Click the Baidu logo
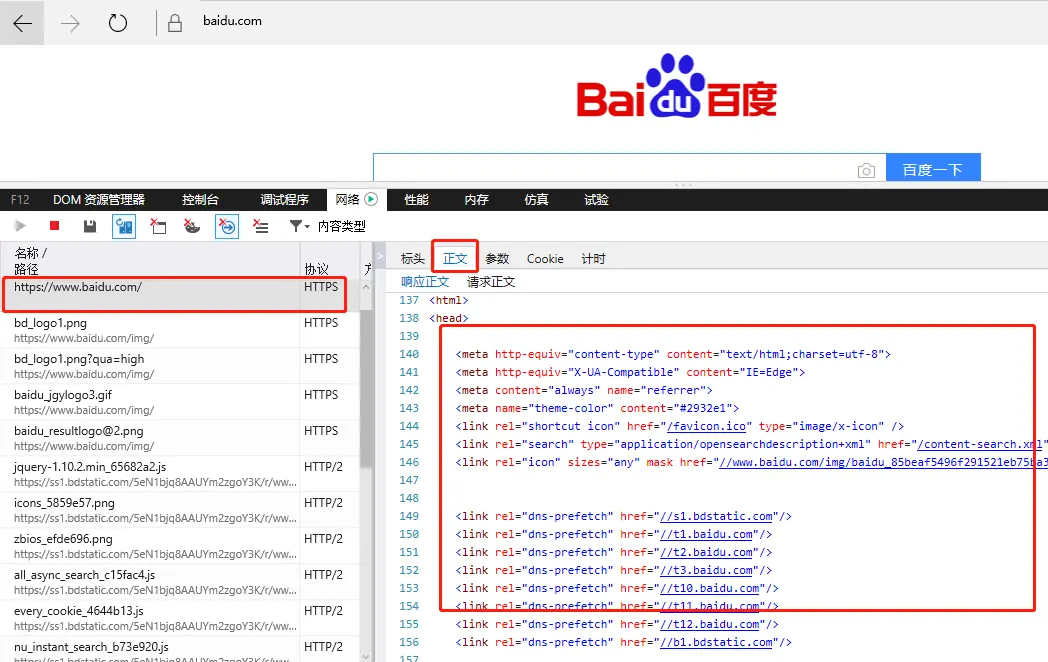 [x=676, y=86]
